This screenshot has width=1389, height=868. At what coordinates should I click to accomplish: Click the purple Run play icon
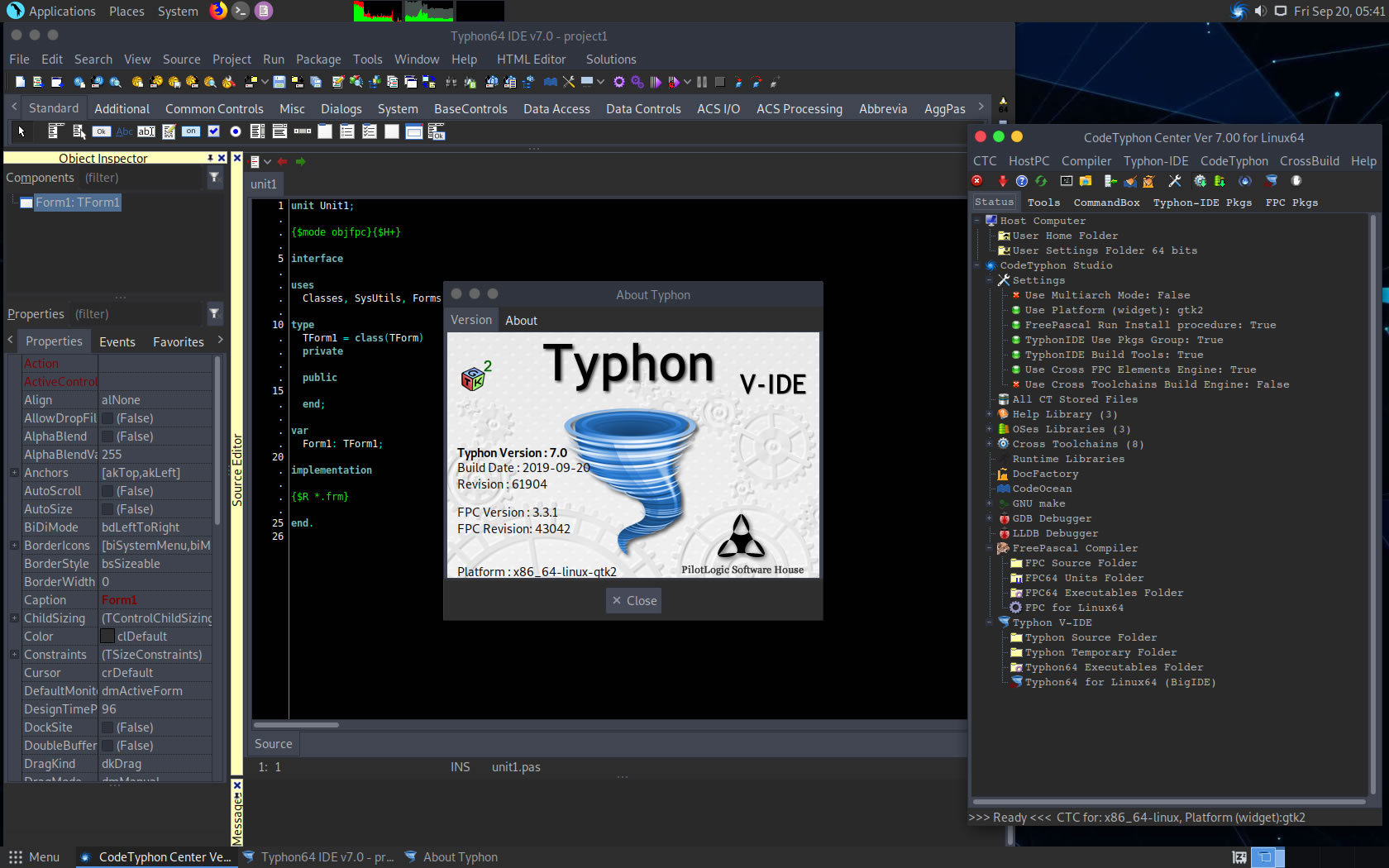(655, 82)
